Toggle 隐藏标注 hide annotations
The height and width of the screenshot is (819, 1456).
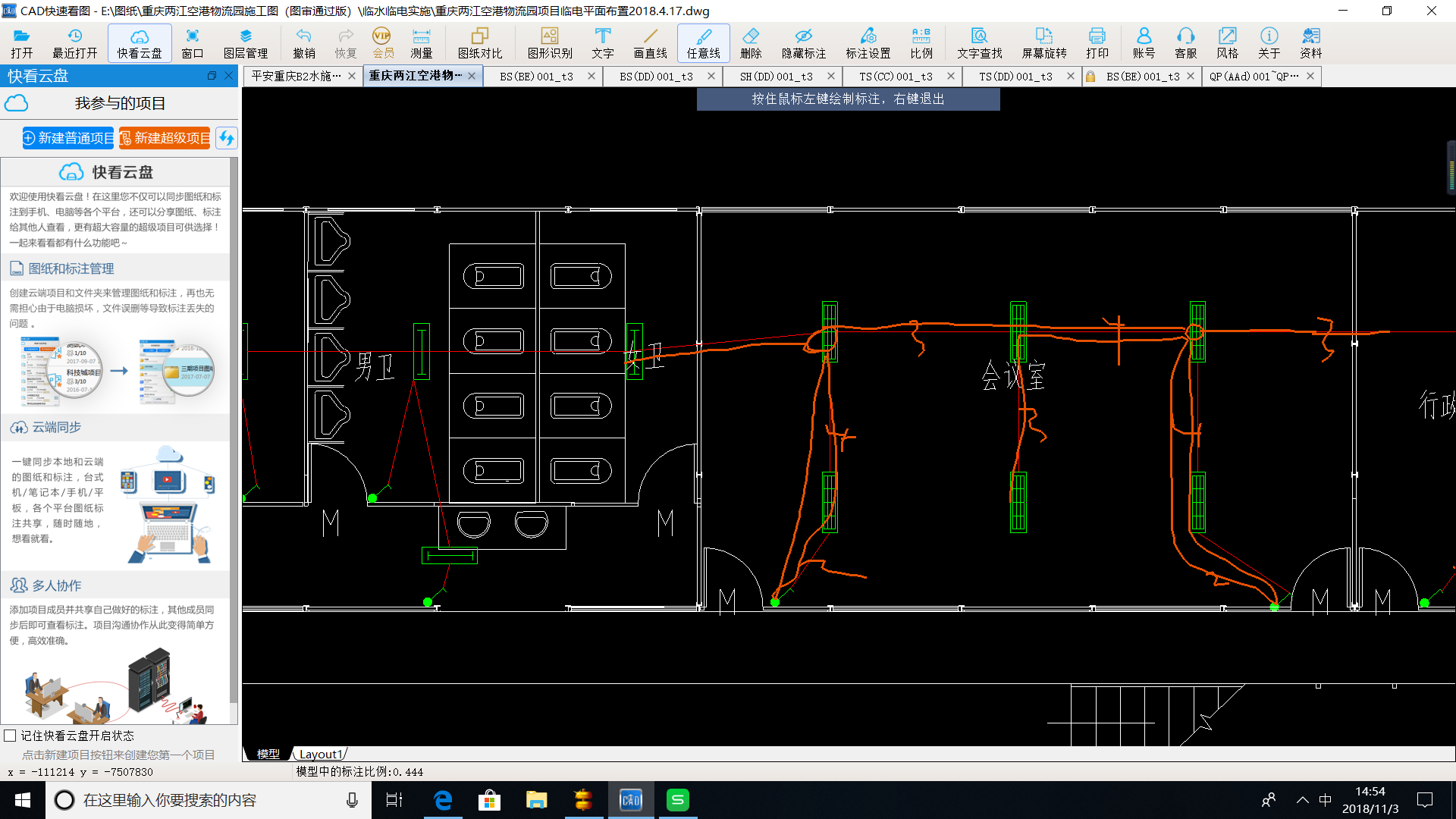[x=804, y=43]
